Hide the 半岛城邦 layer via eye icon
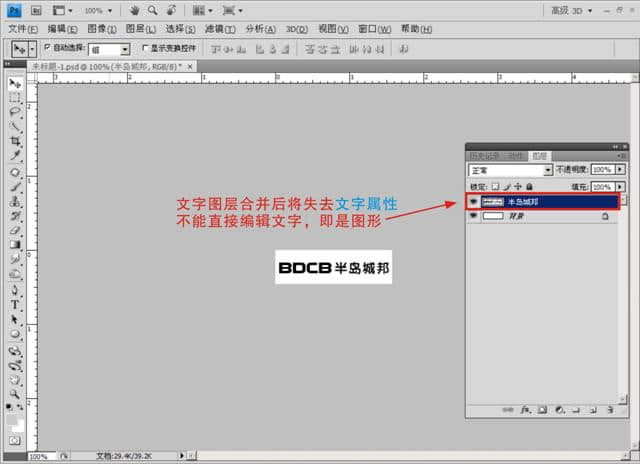 coord(473,201)
